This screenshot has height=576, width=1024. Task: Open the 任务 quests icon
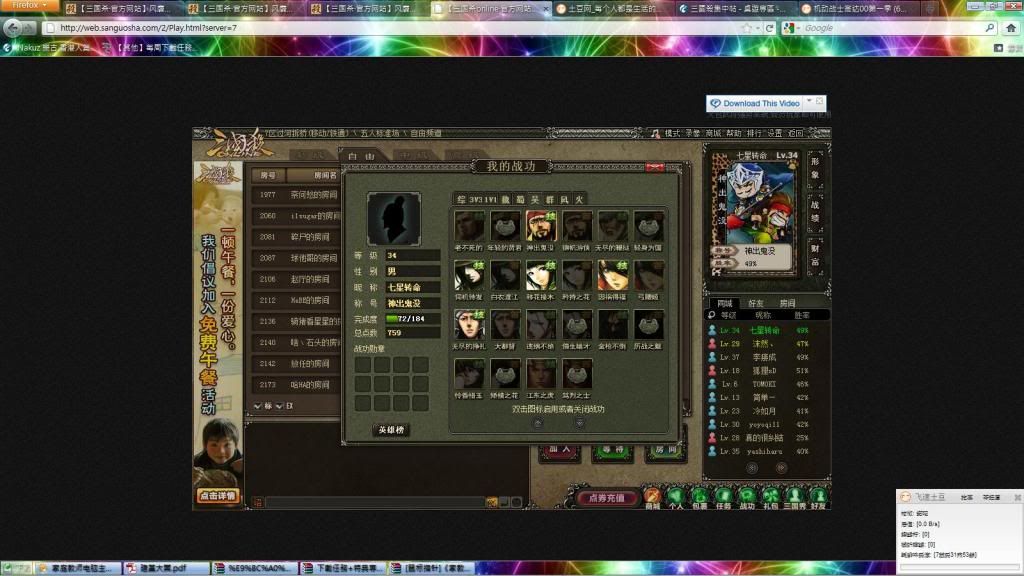pos(723,498)
